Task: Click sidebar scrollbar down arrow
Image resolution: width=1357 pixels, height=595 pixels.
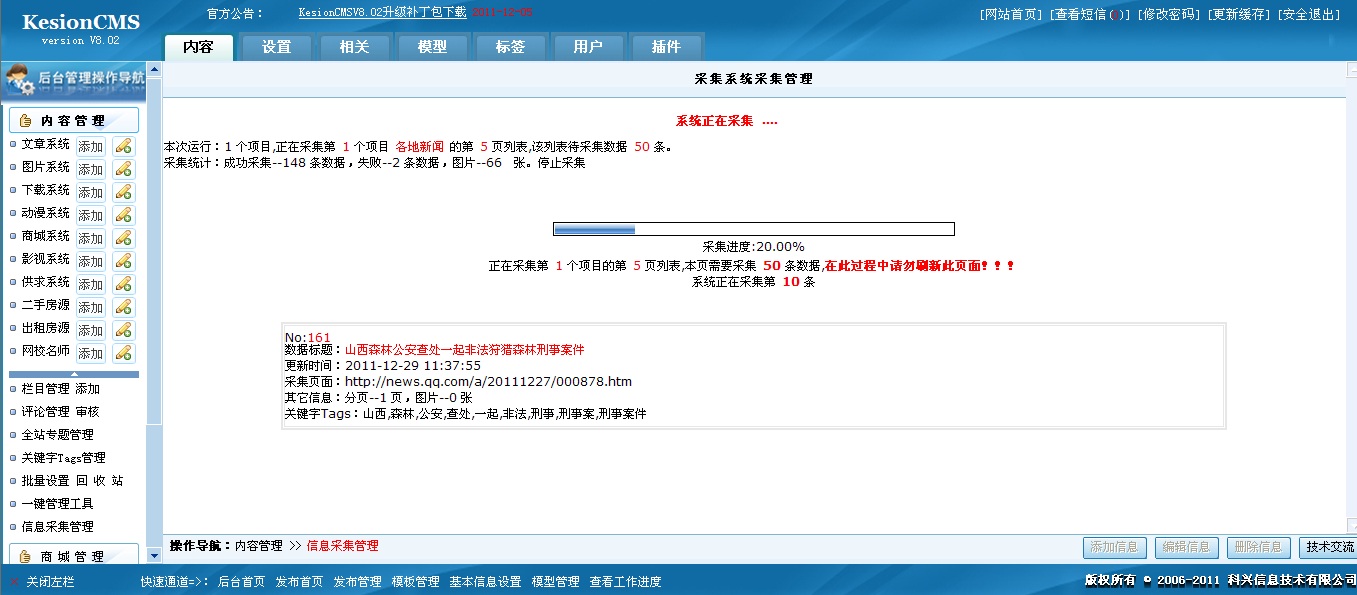Action: coord(154,555)
